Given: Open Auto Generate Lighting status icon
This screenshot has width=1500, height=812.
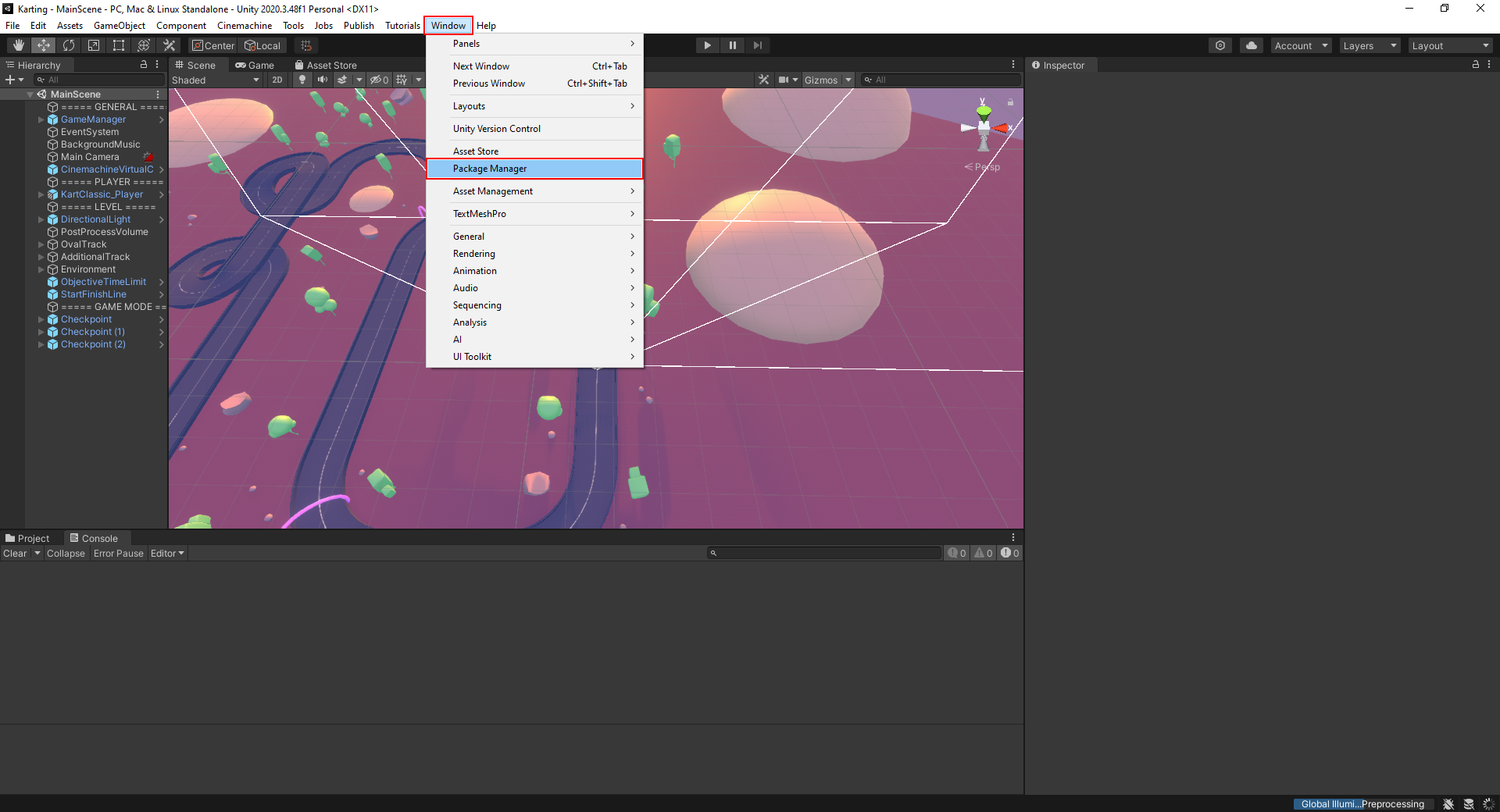Looking at the screenshot, I should [1489, 804].
